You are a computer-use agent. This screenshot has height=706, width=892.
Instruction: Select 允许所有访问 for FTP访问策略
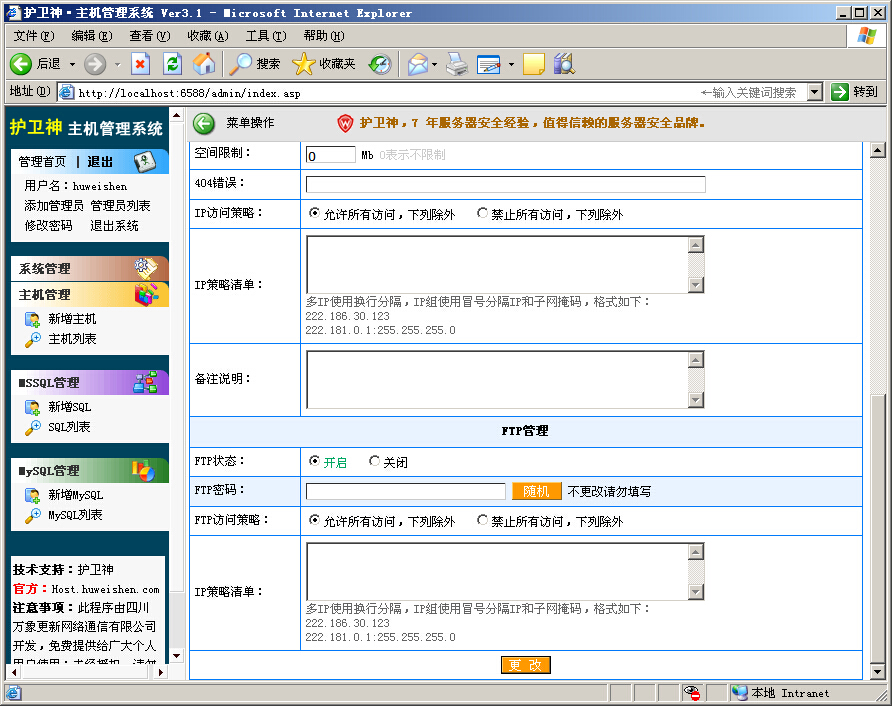coord(315,521)
